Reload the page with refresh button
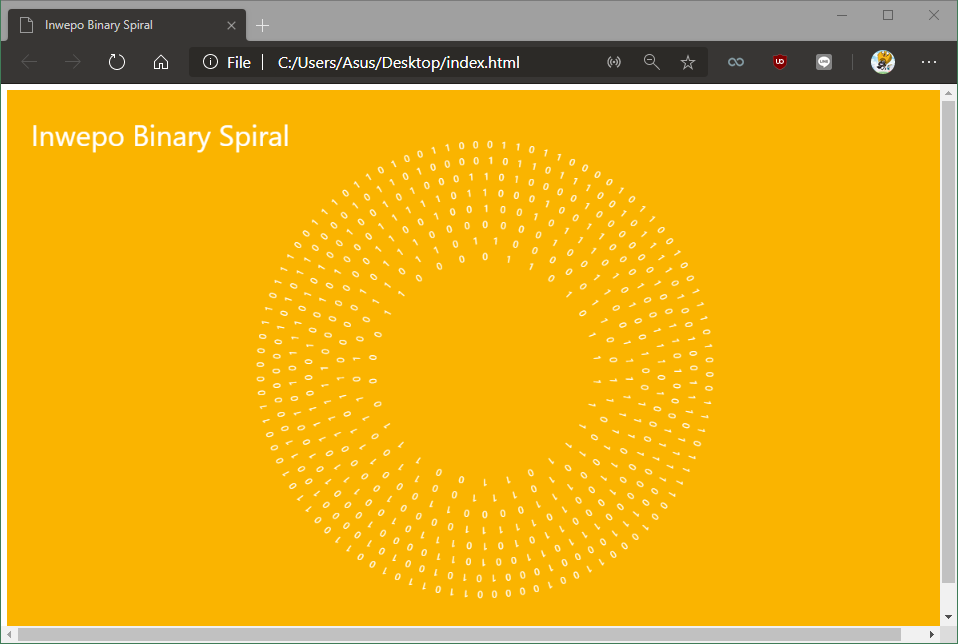 point(117,62)
